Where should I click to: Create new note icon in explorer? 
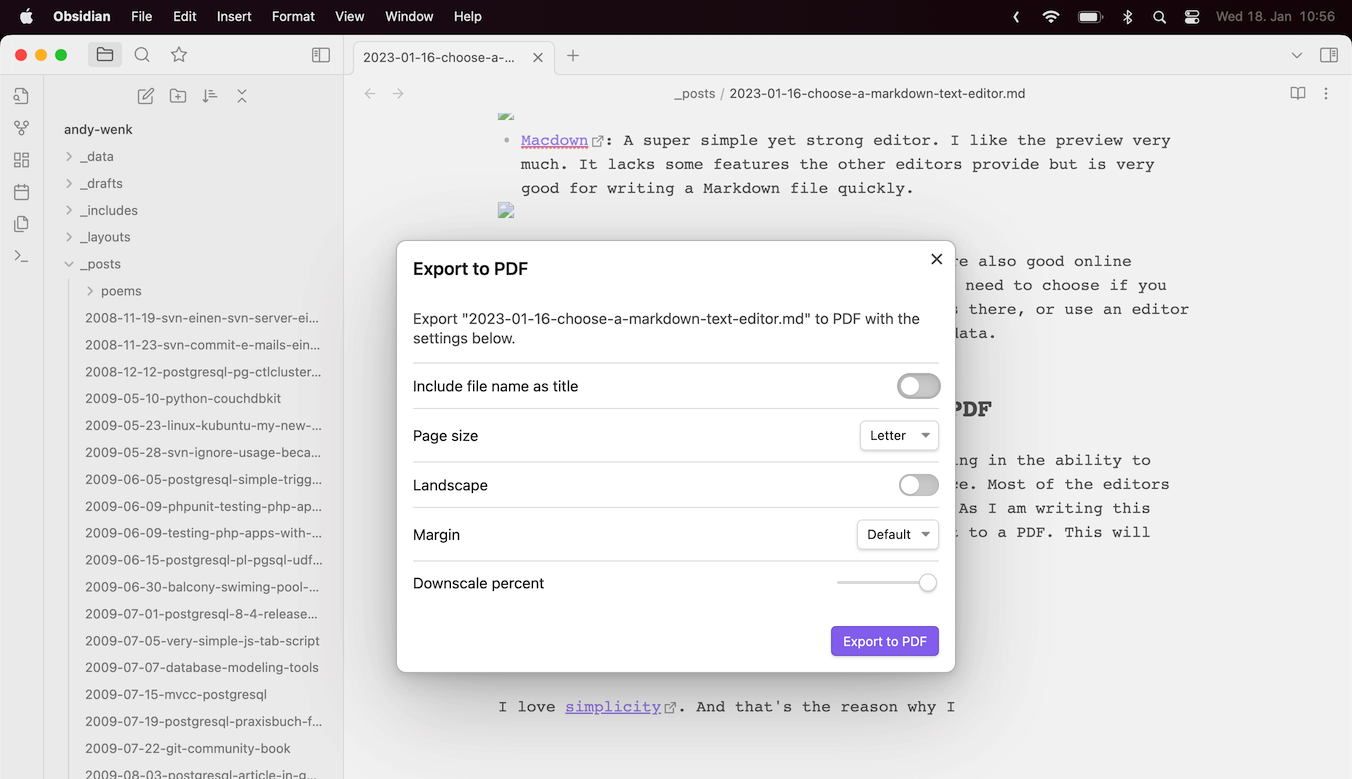(x=146, y=96)
